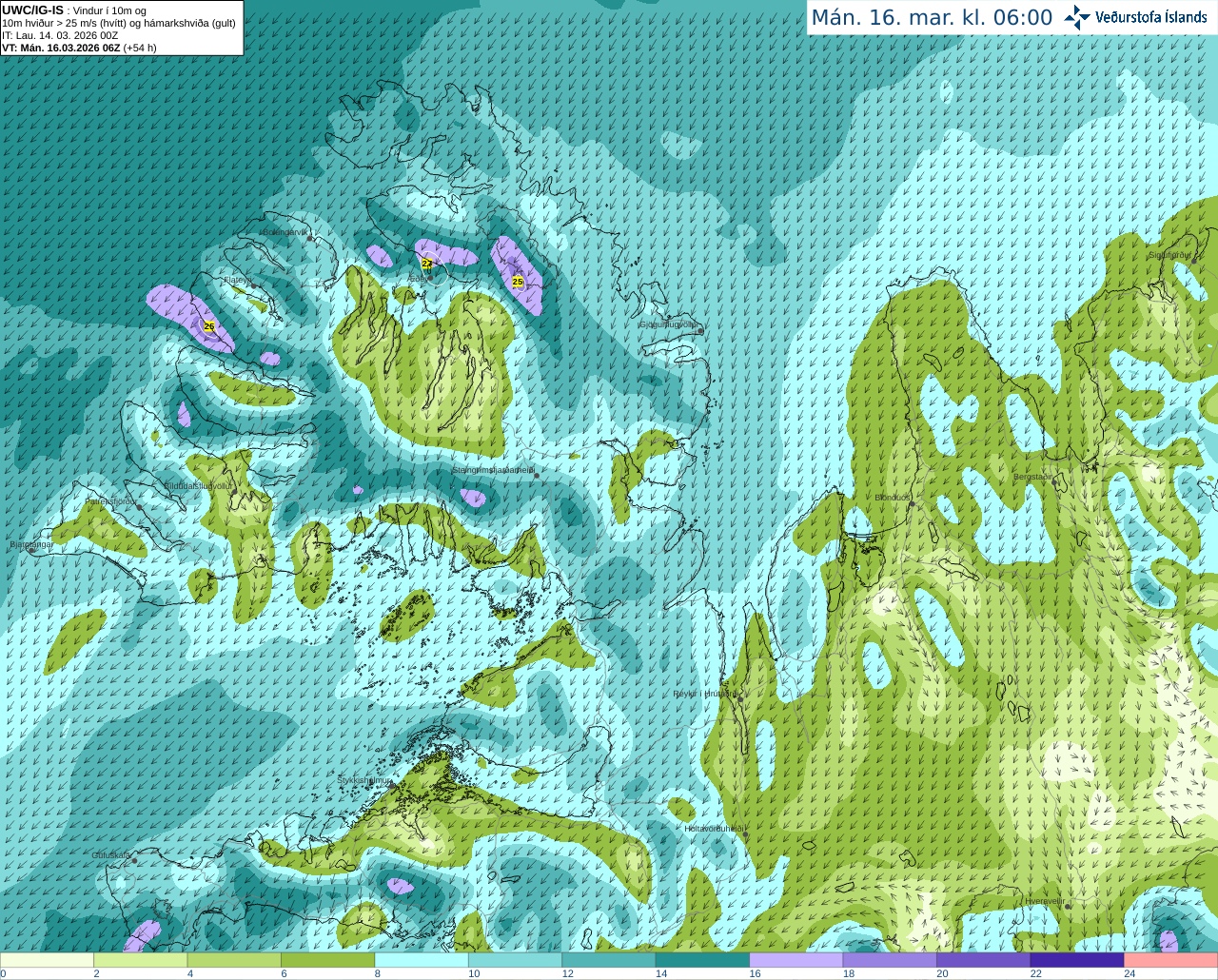The image size is (1218, 980).
Task: Pick the 8–10 m/s pale cyan legend swatch
Action: pos(422,960)
